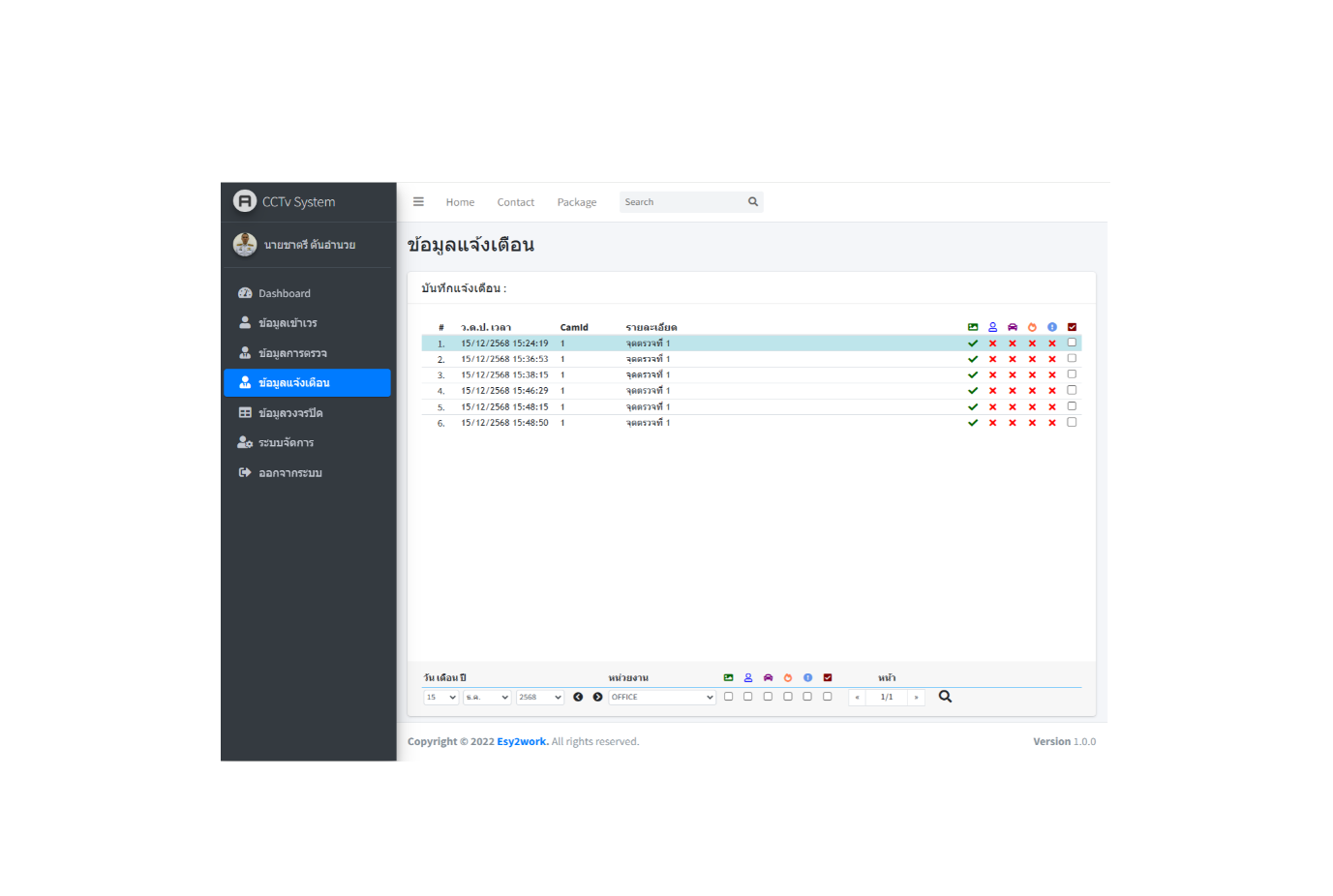Go to next date with right arrow circle
Screen dimensions: 1333x896
coord(597,697)
